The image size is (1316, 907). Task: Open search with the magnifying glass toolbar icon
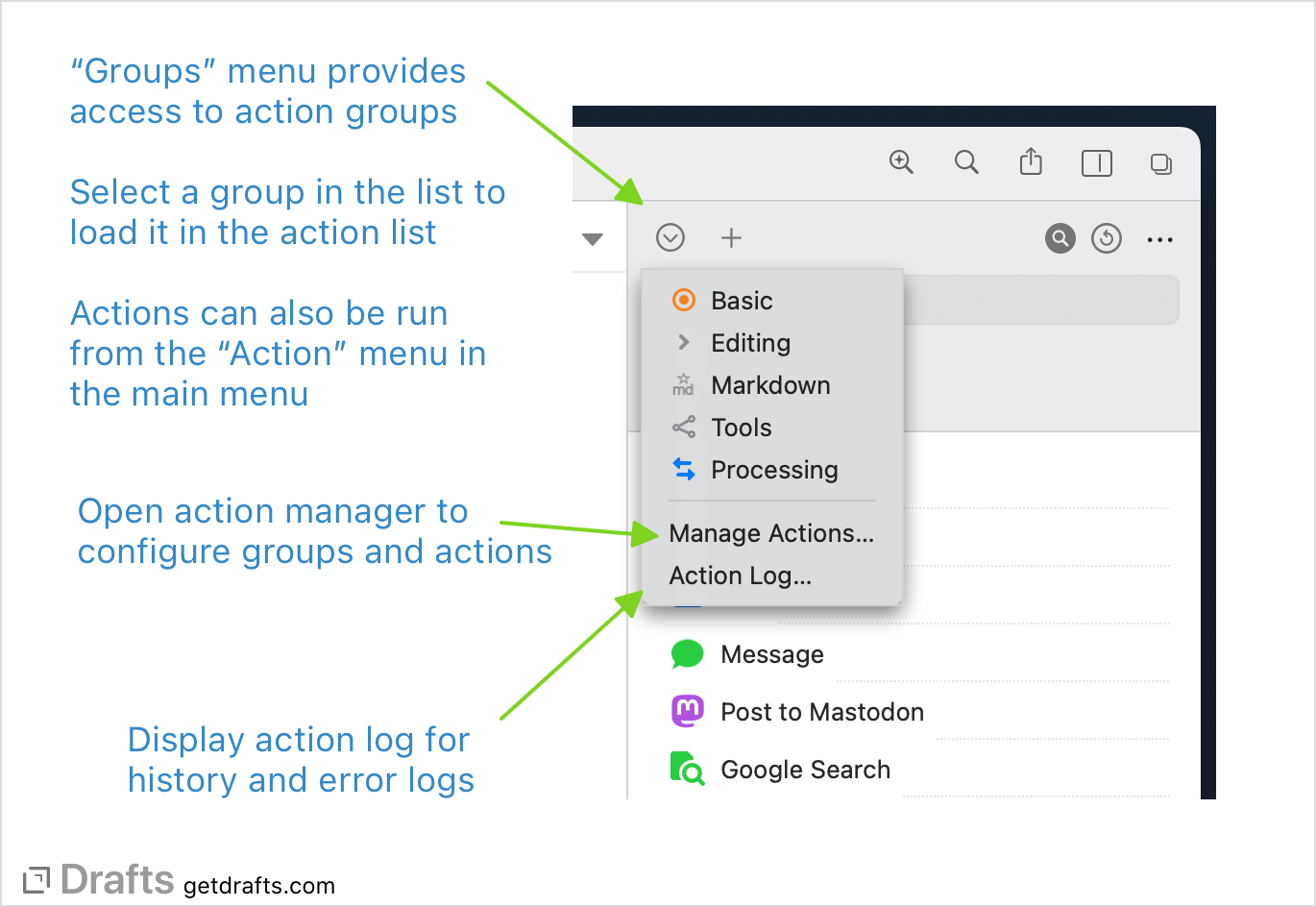(x=966, y=161)
